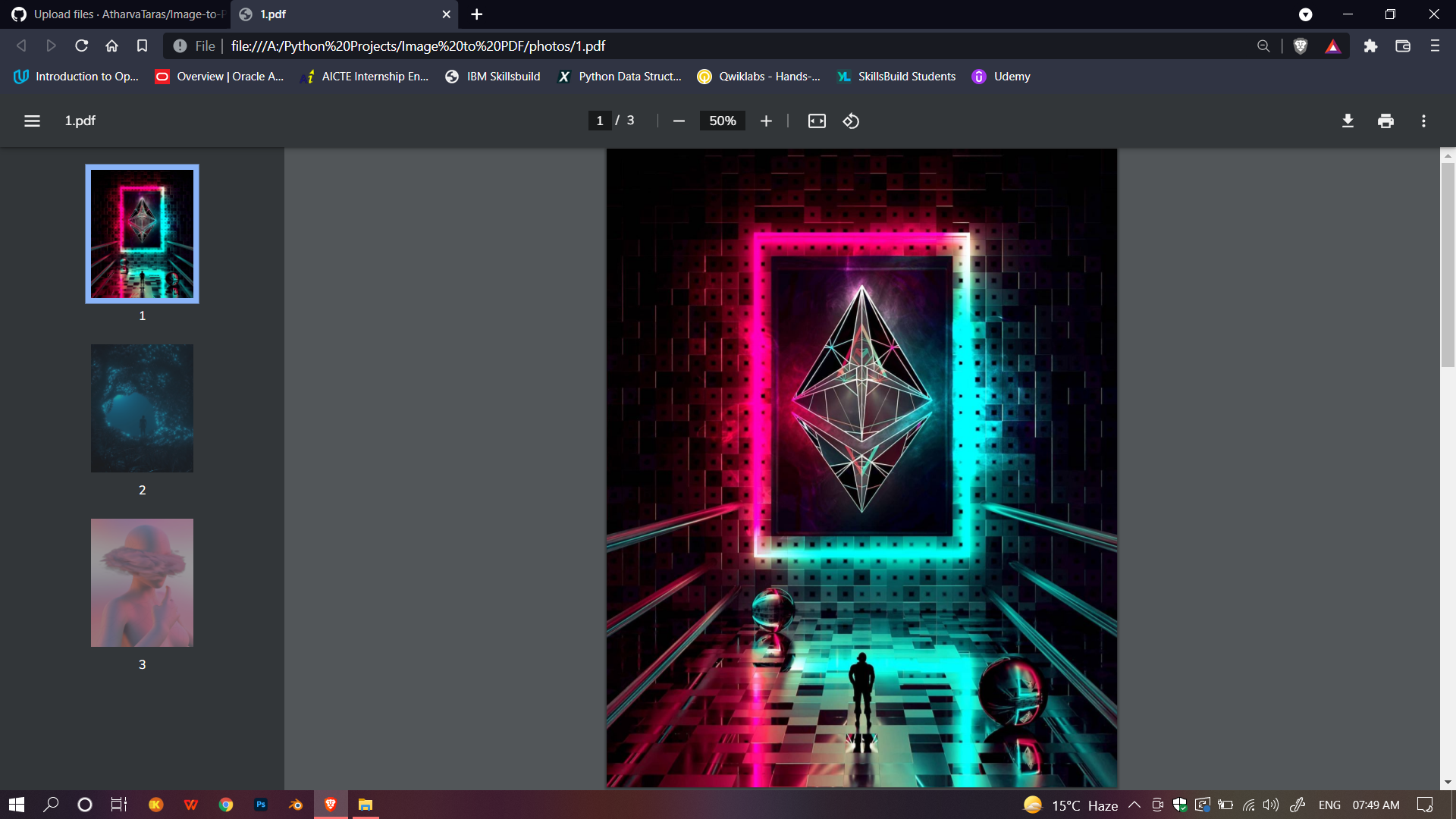
Task: Click the fit to page icon
Action: [x=817, y=121]
